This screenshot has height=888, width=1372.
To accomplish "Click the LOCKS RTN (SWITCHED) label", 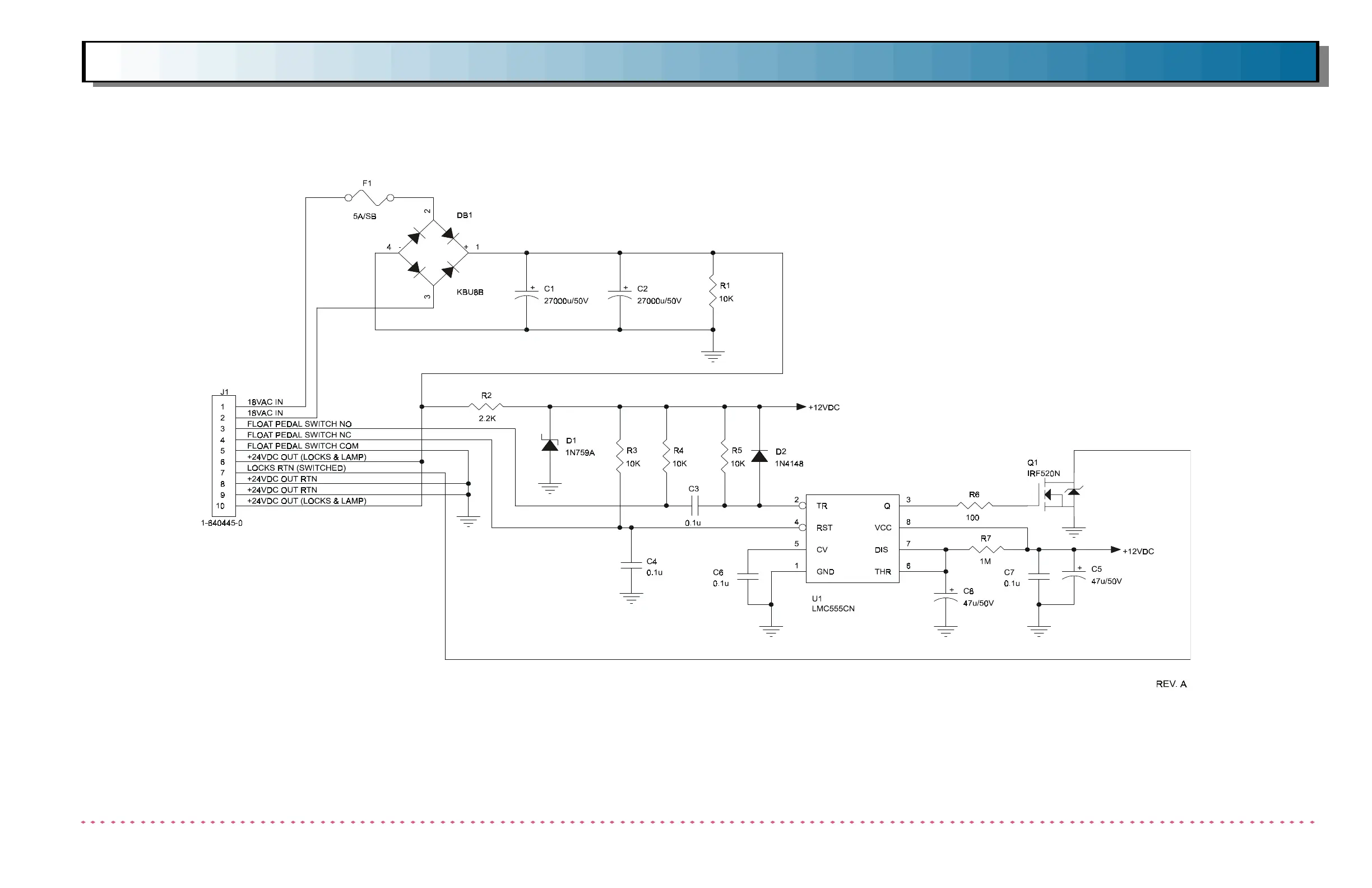I will point(296,468).
